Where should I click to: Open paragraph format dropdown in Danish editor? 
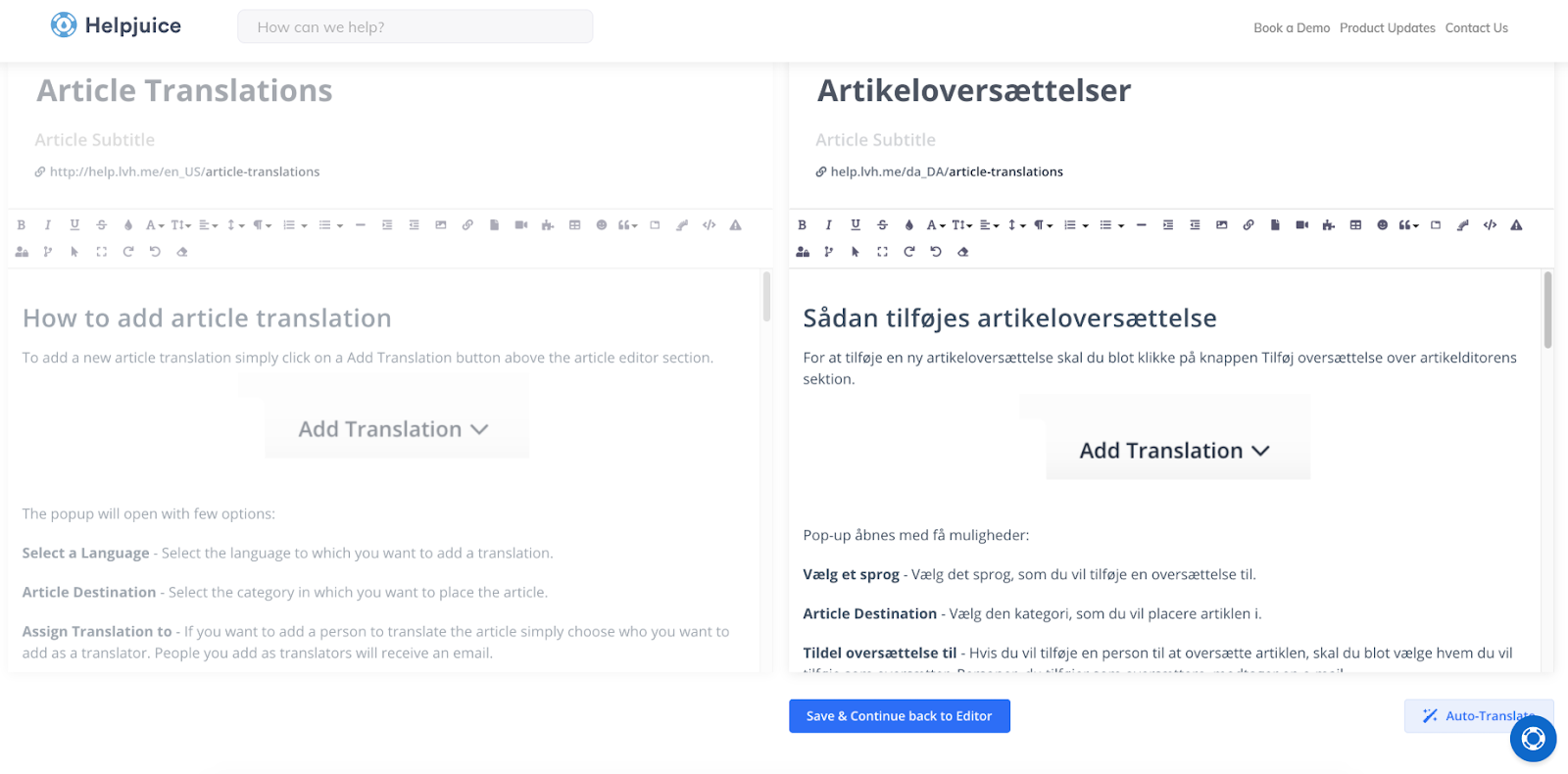[x=1044, y=225]
